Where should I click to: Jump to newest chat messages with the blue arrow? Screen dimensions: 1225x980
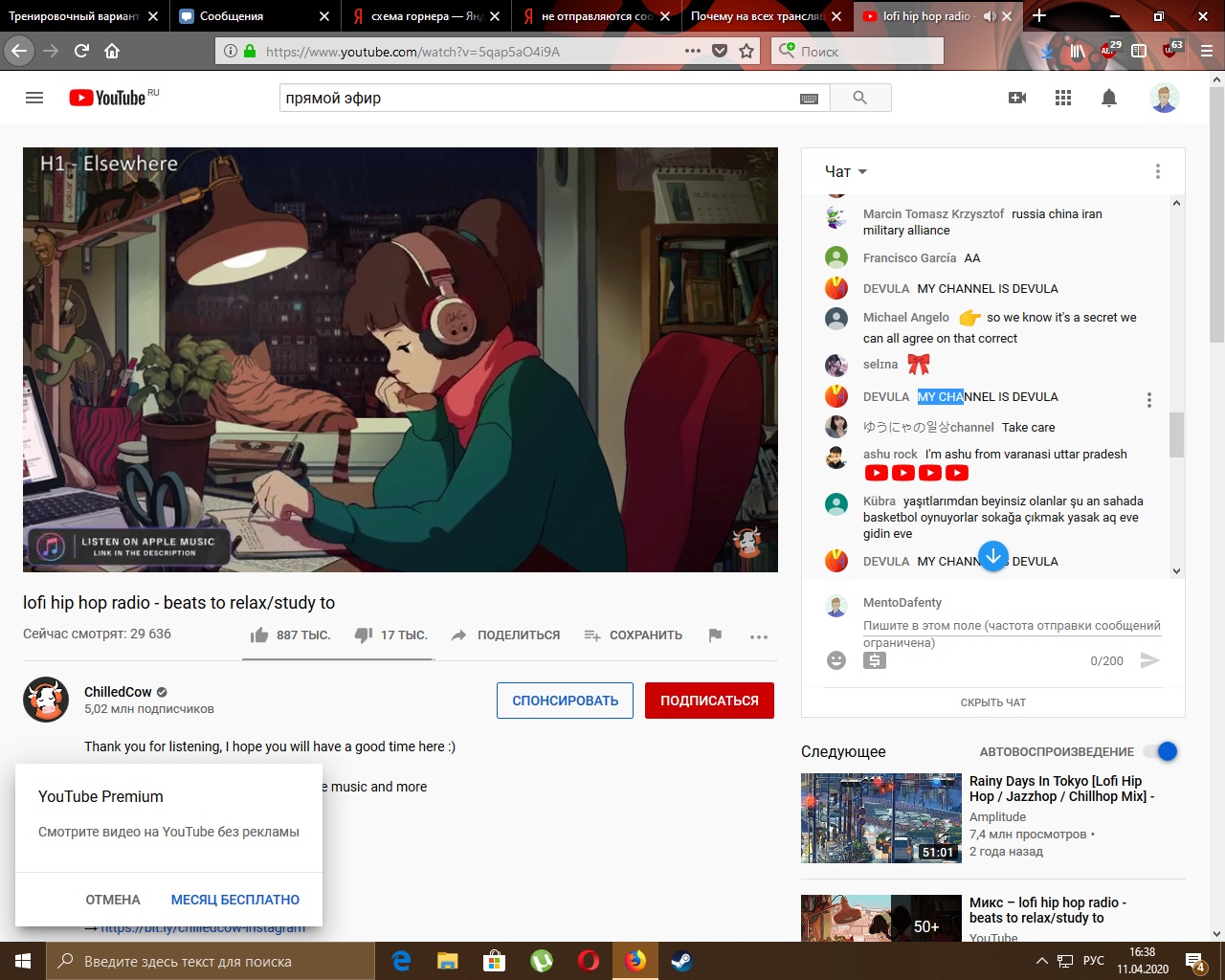click(993, 556)
